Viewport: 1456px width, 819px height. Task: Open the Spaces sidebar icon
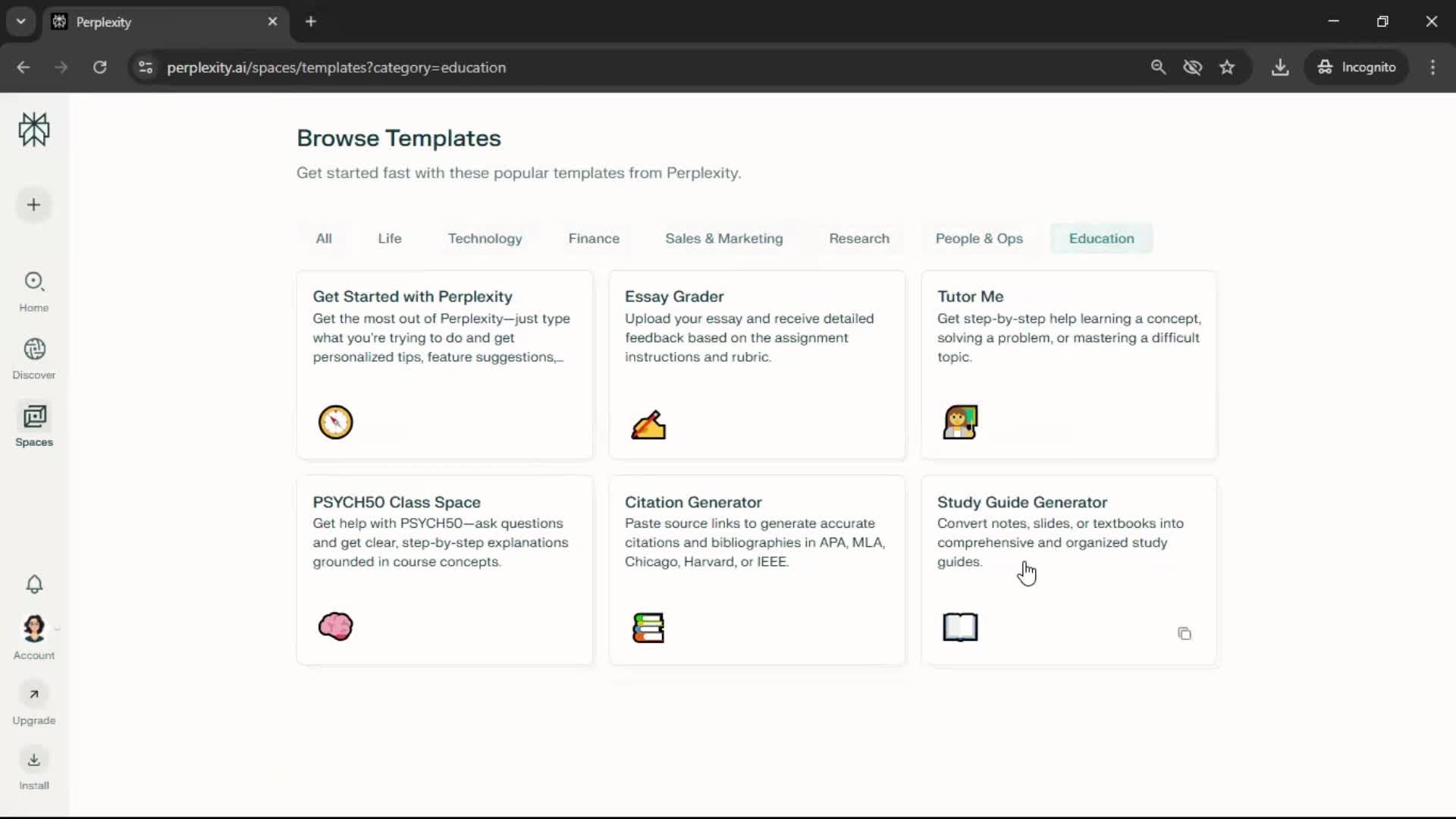[34, 425]
